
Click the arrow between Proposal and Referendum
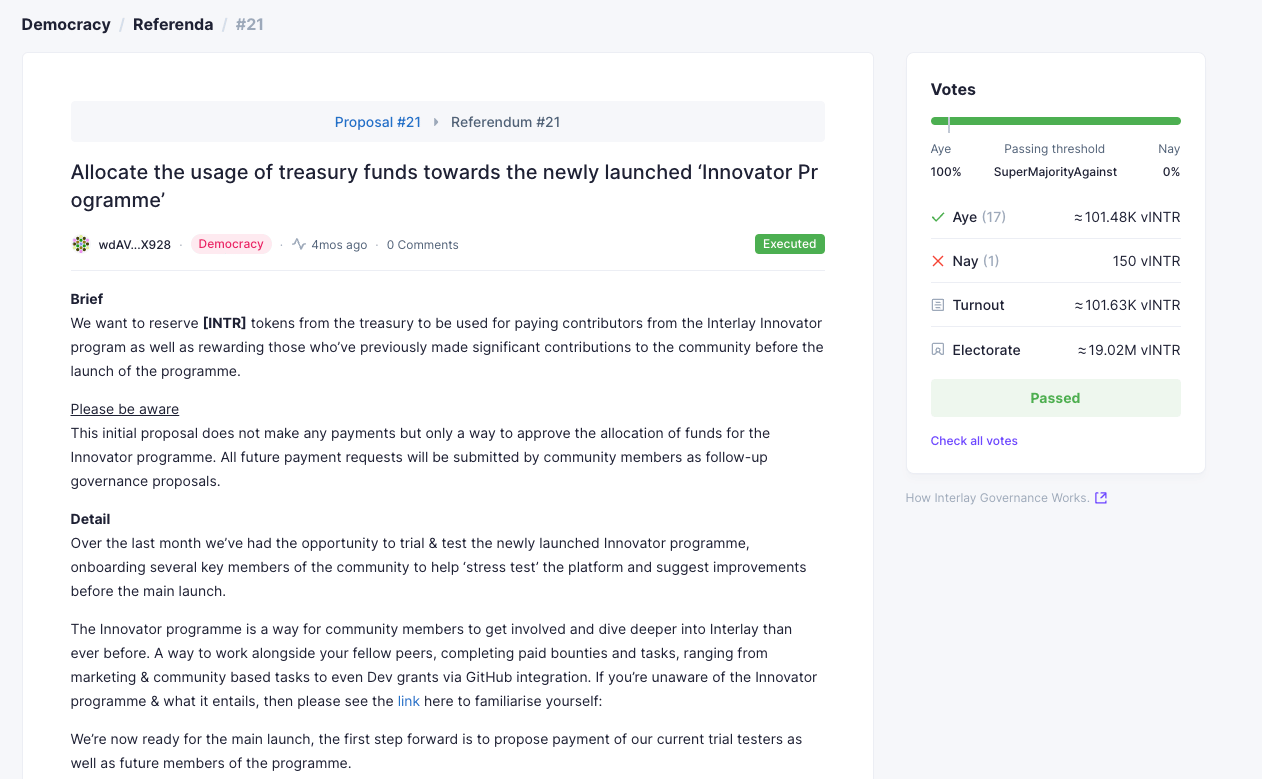(436, 122)
